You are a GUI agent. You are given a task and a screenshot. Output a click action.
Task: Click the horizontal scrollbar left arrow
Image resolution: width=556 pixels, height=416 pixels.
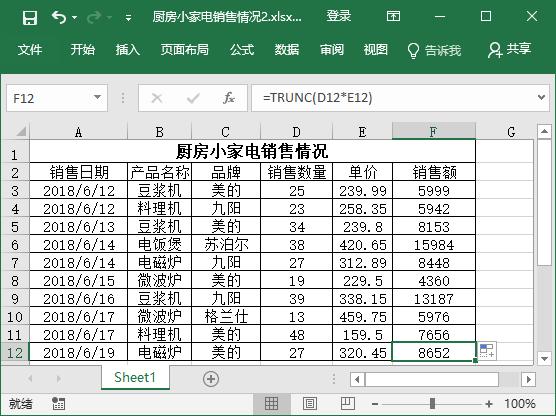[x=357, y=379]
